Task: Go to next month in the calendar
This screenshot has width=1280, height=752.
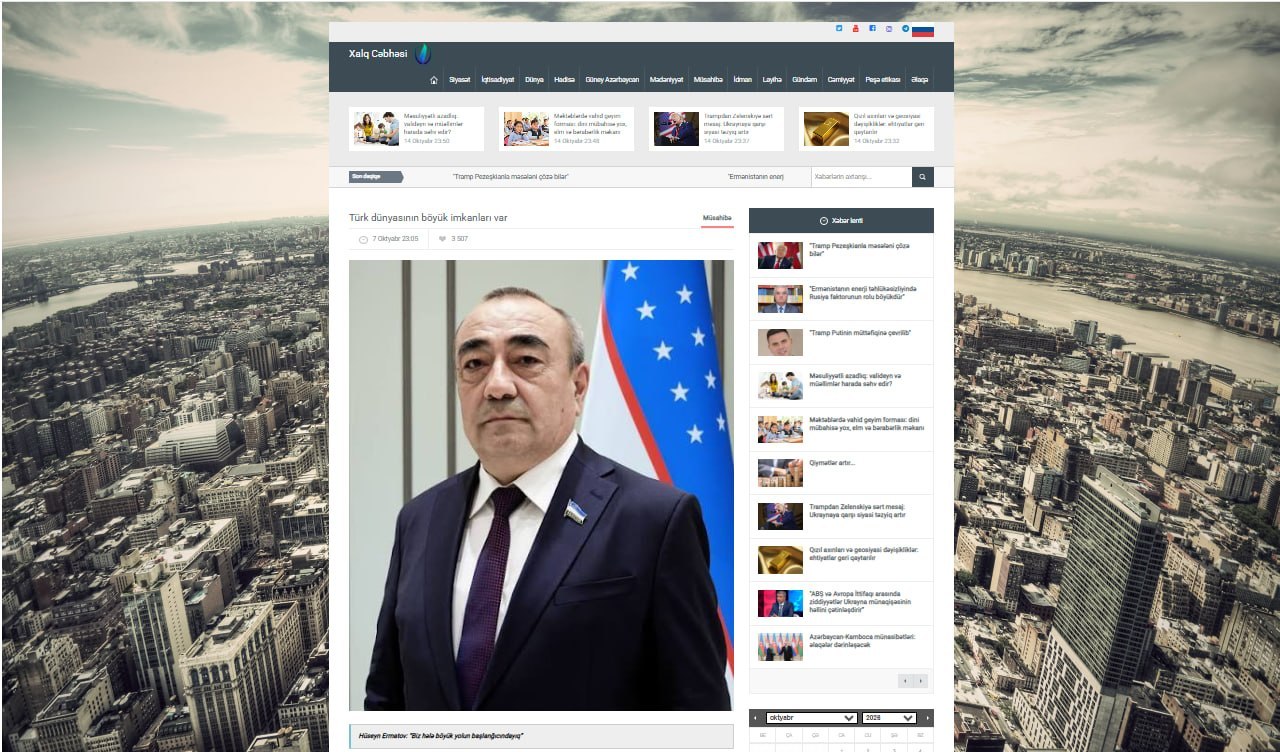Action: (x=927, y=718)
